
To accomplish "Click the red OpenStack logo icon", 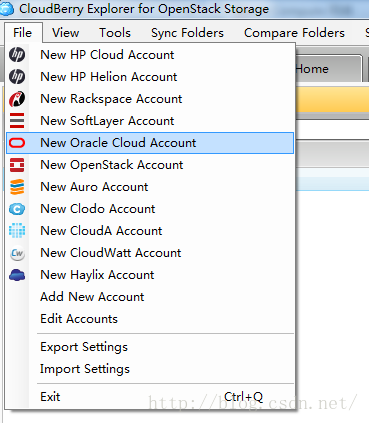I will pos(17,165).
